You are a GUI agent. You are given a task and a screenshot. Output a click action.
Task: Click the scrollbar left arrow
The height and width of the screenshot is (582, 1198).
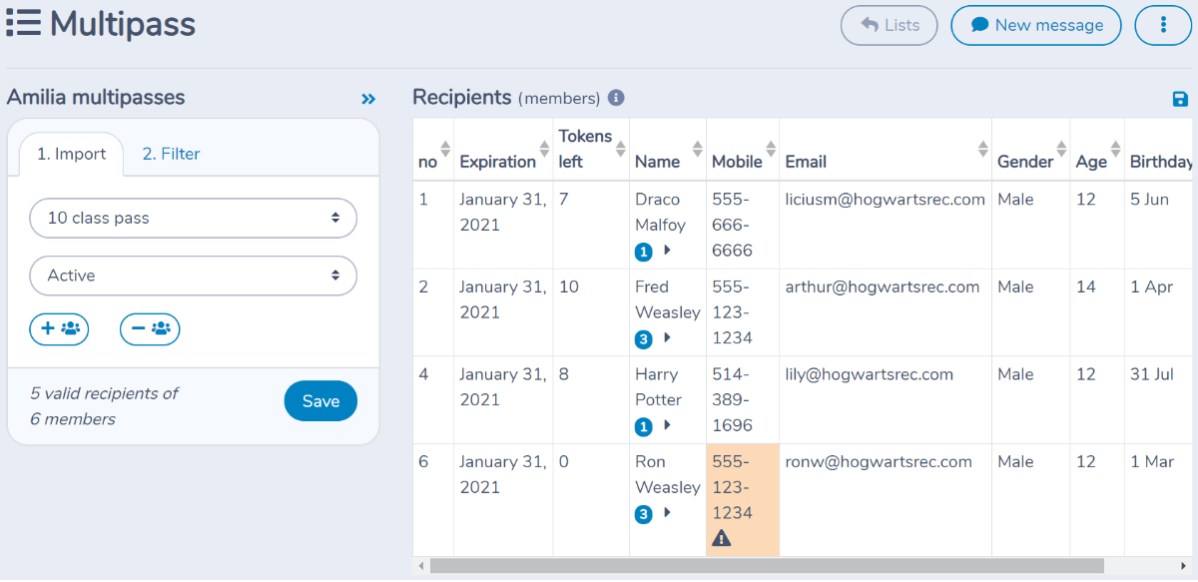point(419,566)
